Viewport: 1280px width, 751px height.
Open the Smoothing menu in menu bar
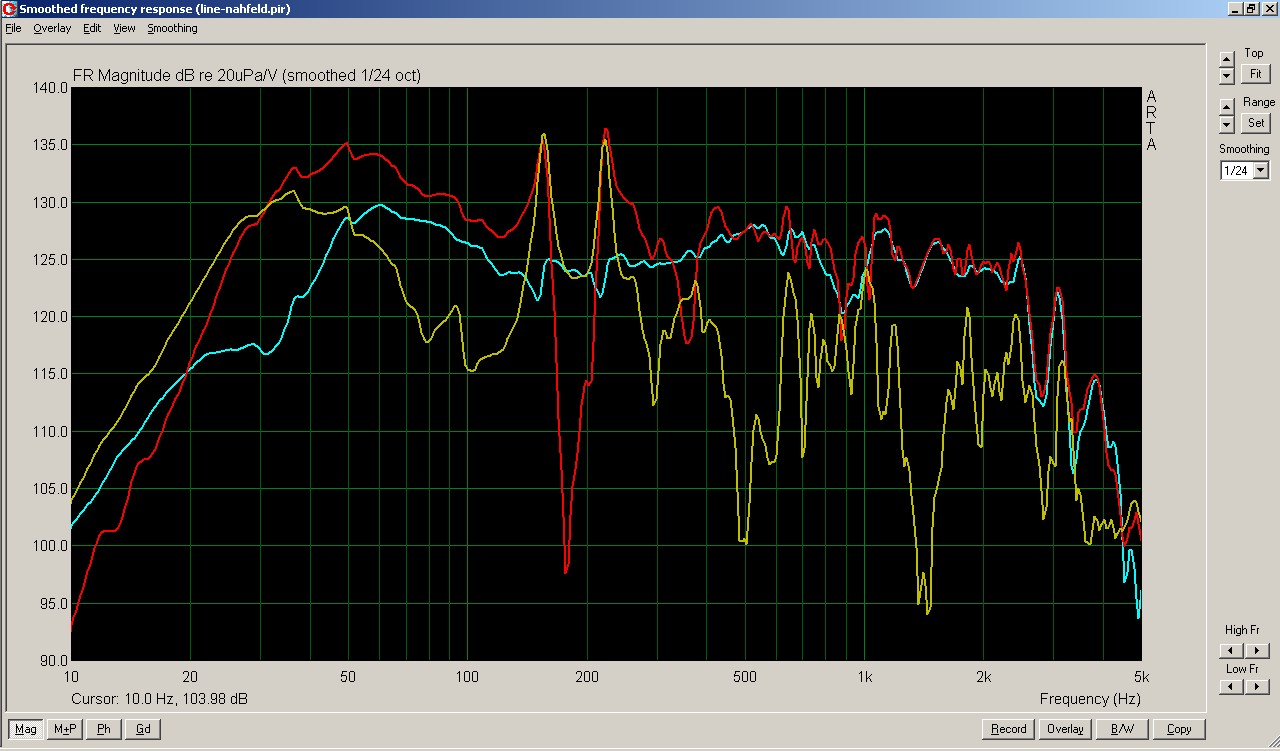tap(172, 28)
